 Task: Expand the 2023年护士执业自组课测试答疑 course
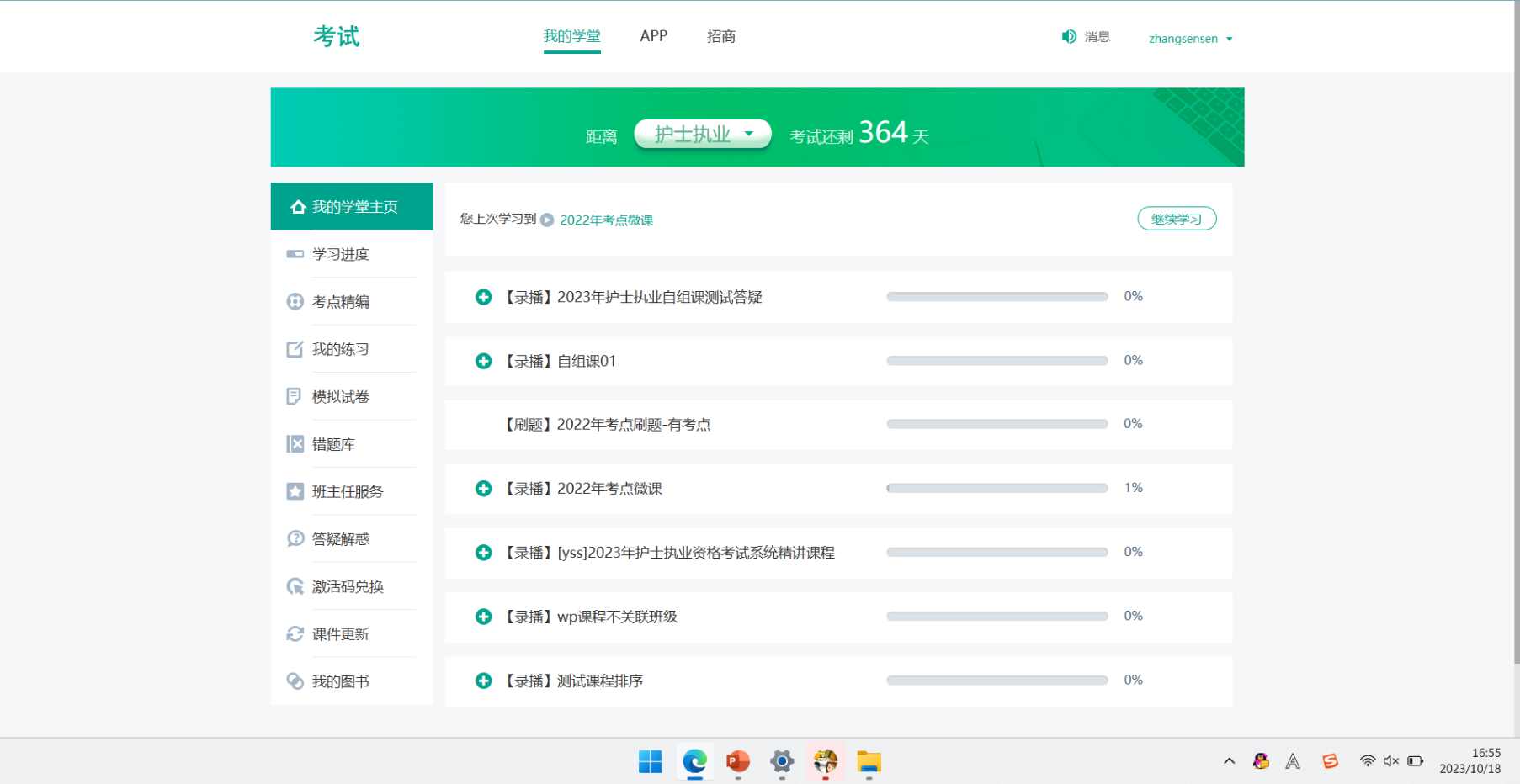point(483,297)
